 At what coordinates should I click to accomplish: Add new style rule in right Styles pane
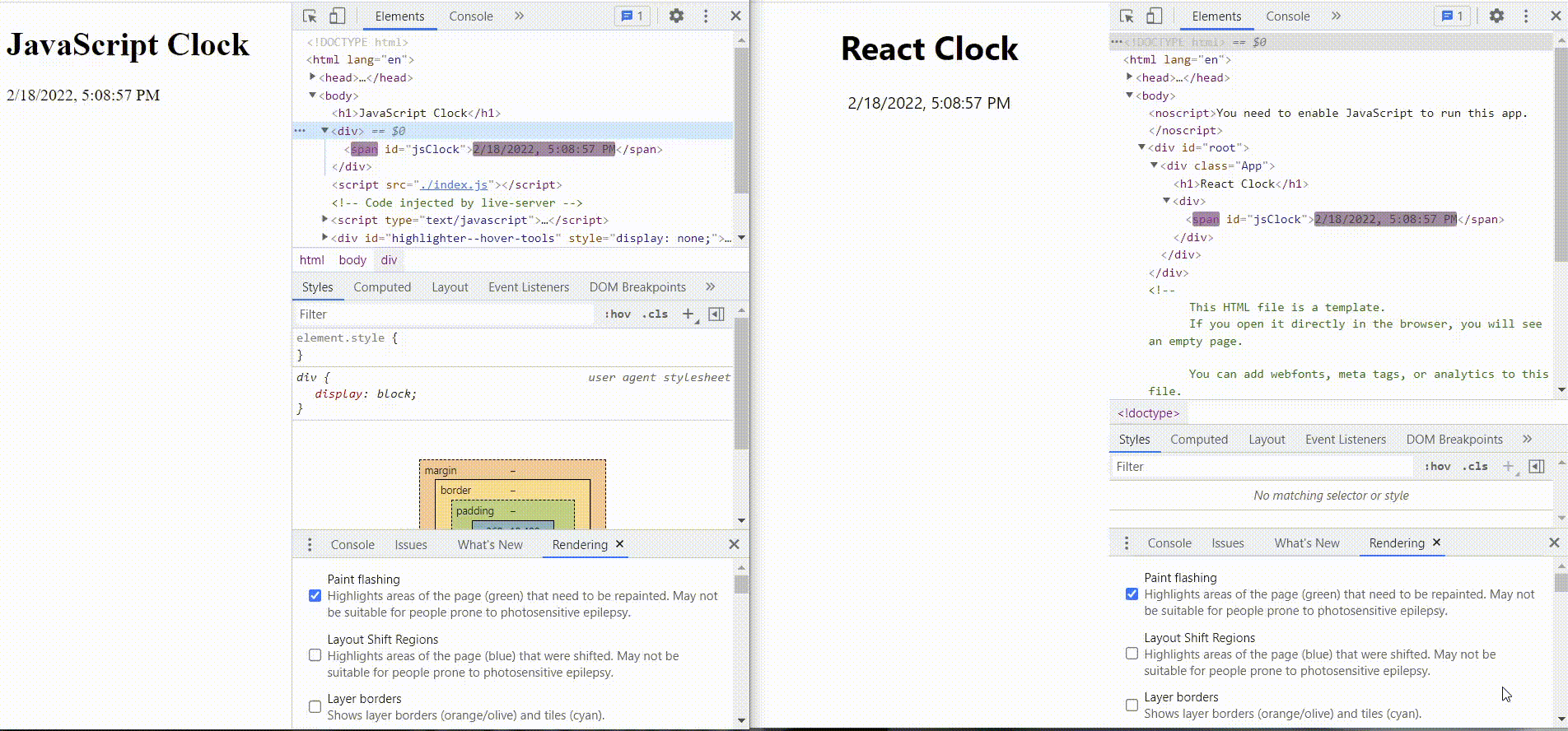point(1509,466)
